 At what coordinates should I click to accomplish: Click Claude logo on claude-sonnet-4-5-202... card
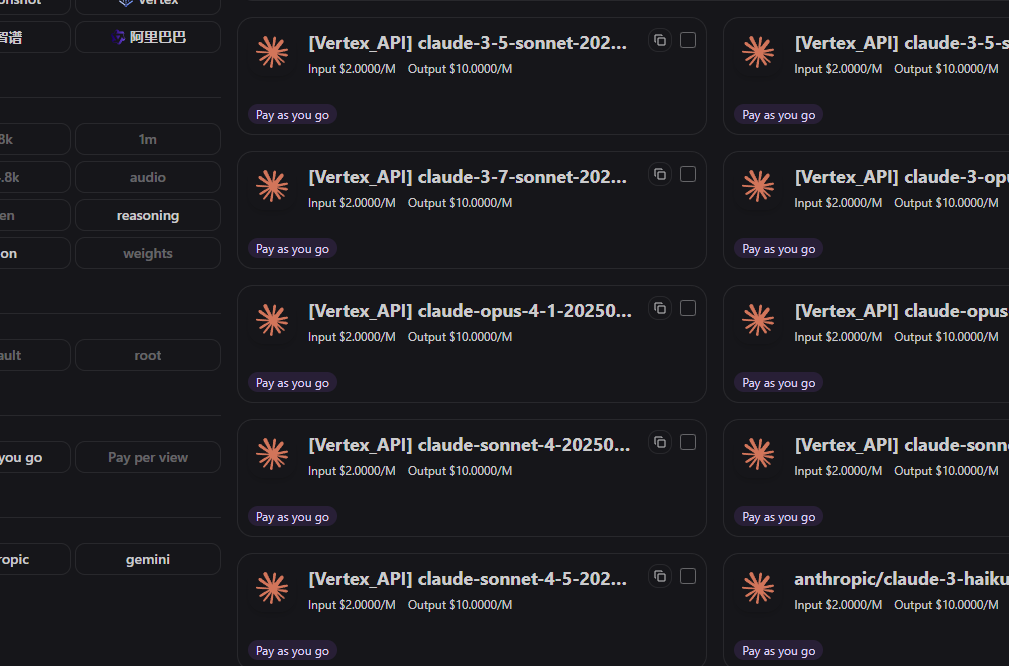pos(272,587)
